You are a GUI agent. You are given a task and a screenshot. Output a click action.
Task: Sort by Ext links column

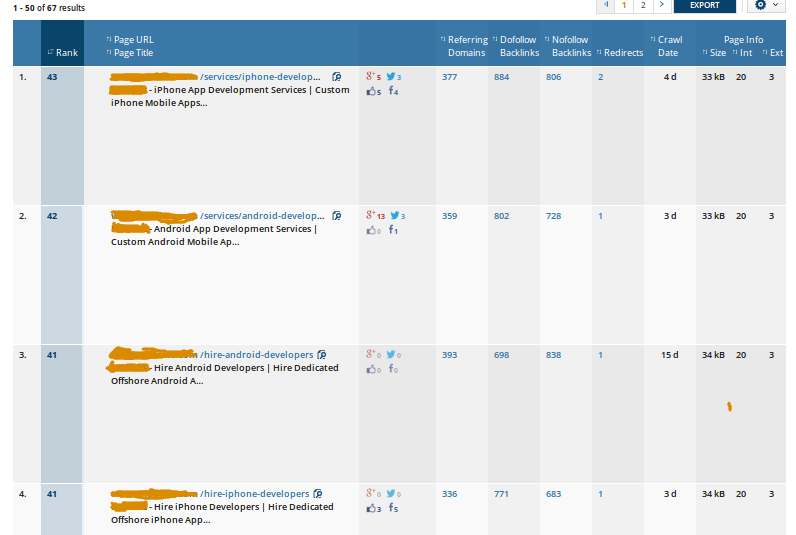tap(773, 53)
